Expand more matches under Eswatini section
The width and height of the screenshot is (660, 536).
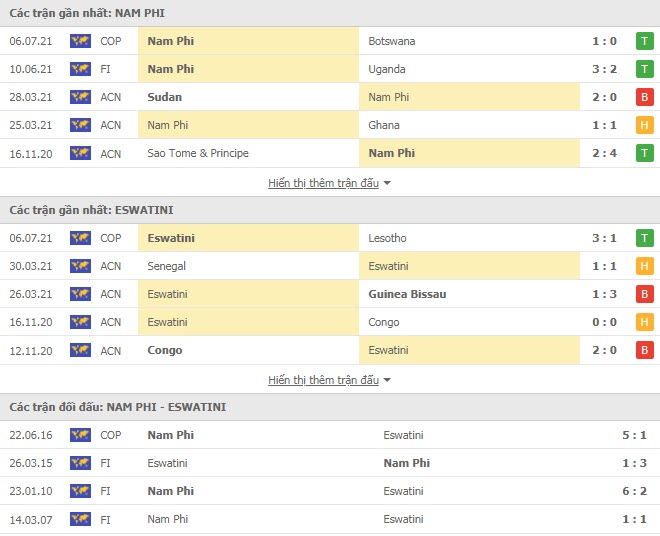323,380
